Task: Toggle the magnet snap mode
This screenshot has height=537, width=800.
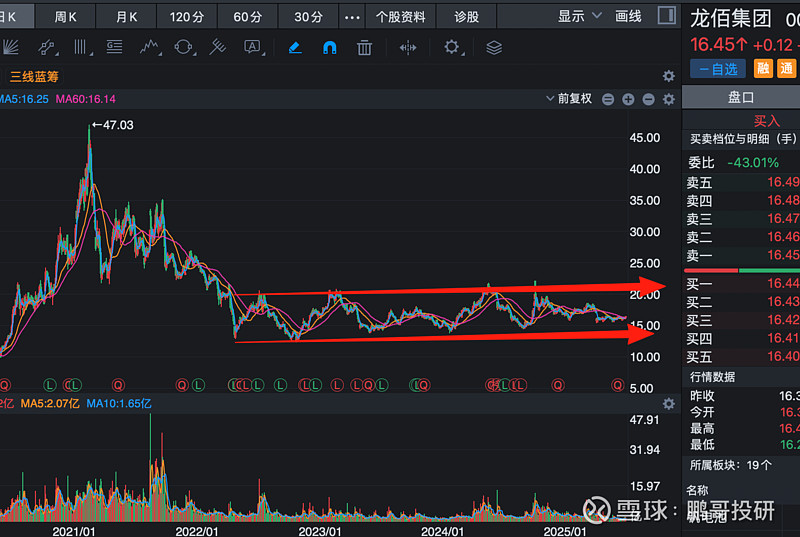Action: [330, 48]
